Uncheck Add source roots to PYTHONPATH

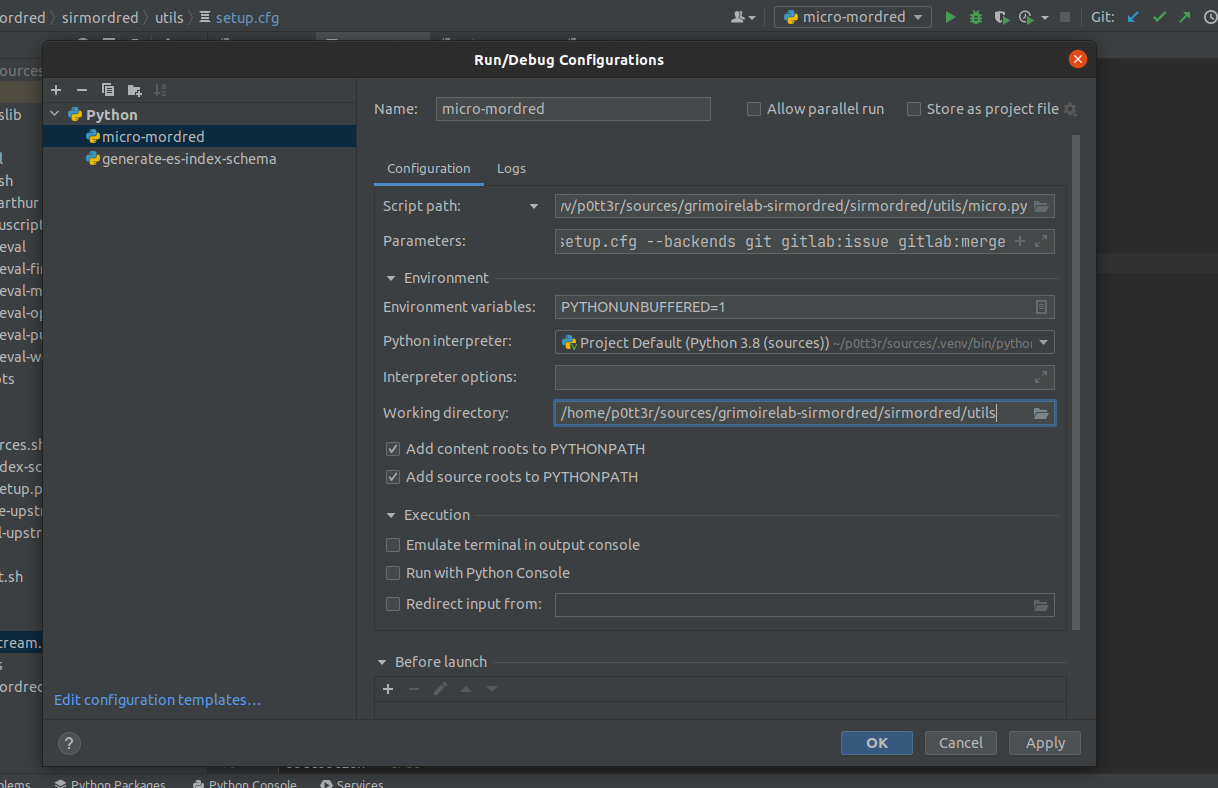point(393,477)
